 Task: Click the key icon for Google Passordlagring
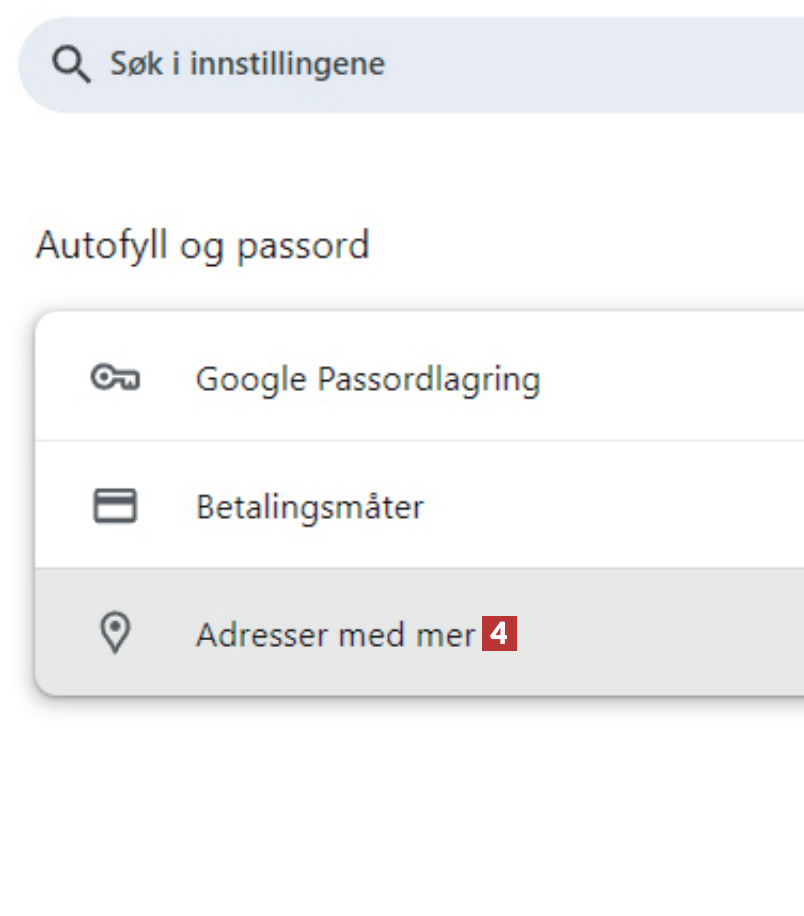click(x=115, y=378)
